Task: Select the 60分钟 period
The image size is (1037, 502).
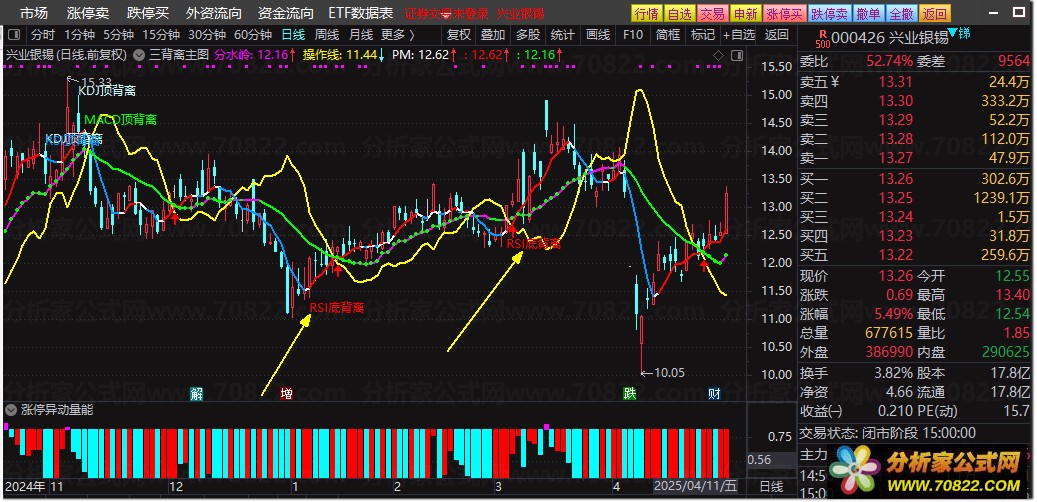Action: tap(253, 35)
